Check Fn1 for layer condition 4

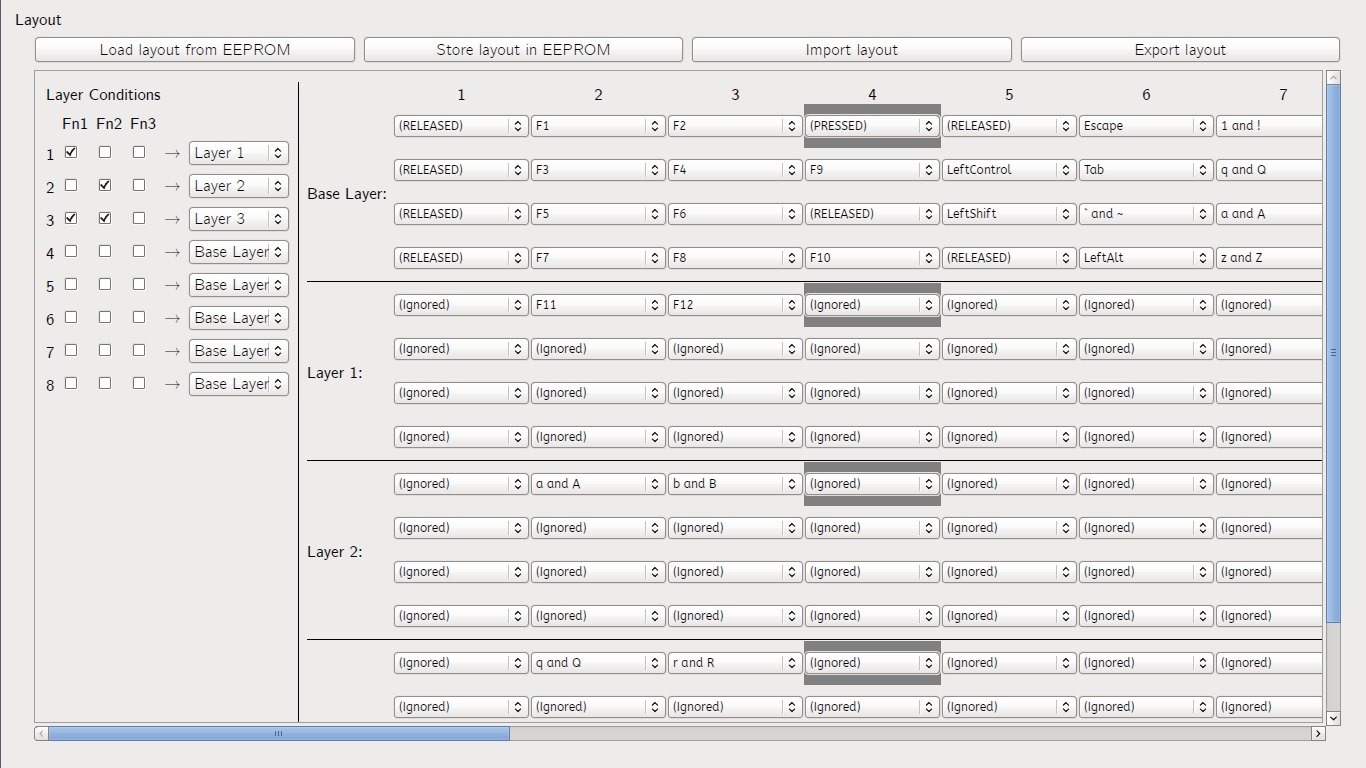pos(71,251)
